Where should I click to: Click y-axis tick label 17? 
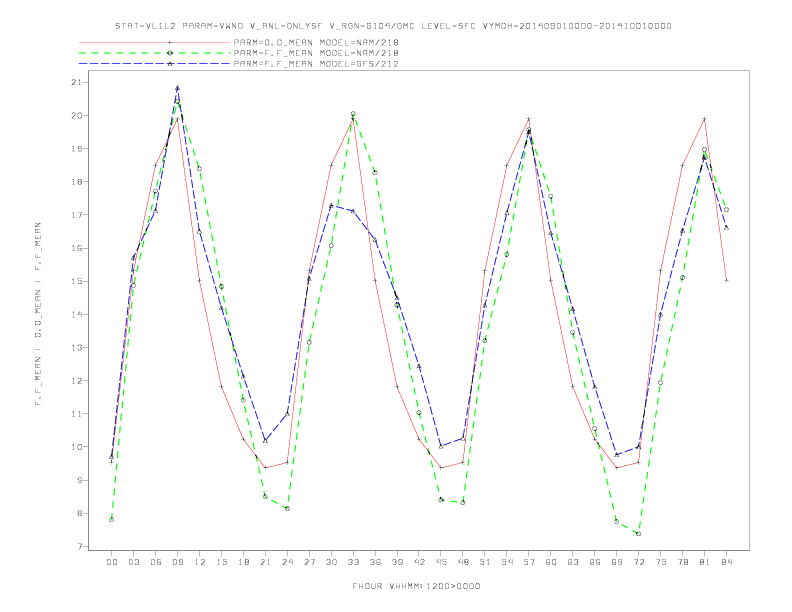point(77,215)
